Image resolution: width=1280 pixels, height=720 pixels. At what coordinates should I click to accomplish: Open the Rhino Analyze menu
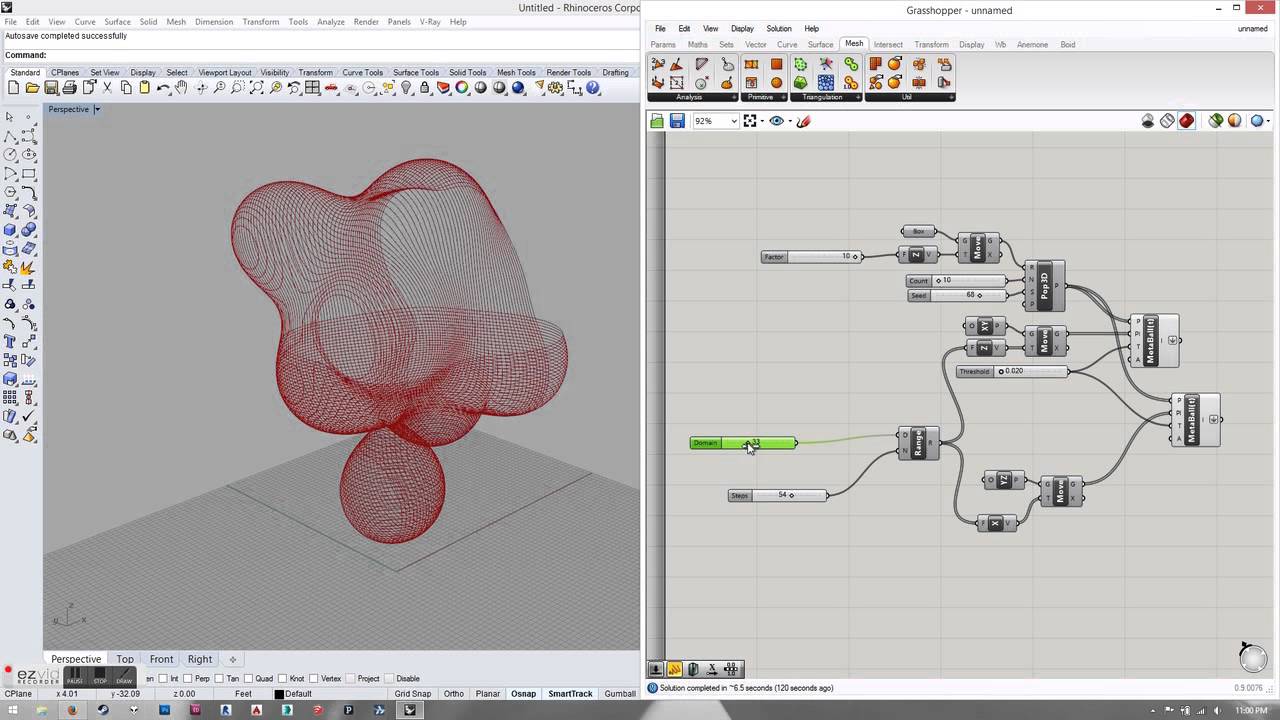pos(330,21)
